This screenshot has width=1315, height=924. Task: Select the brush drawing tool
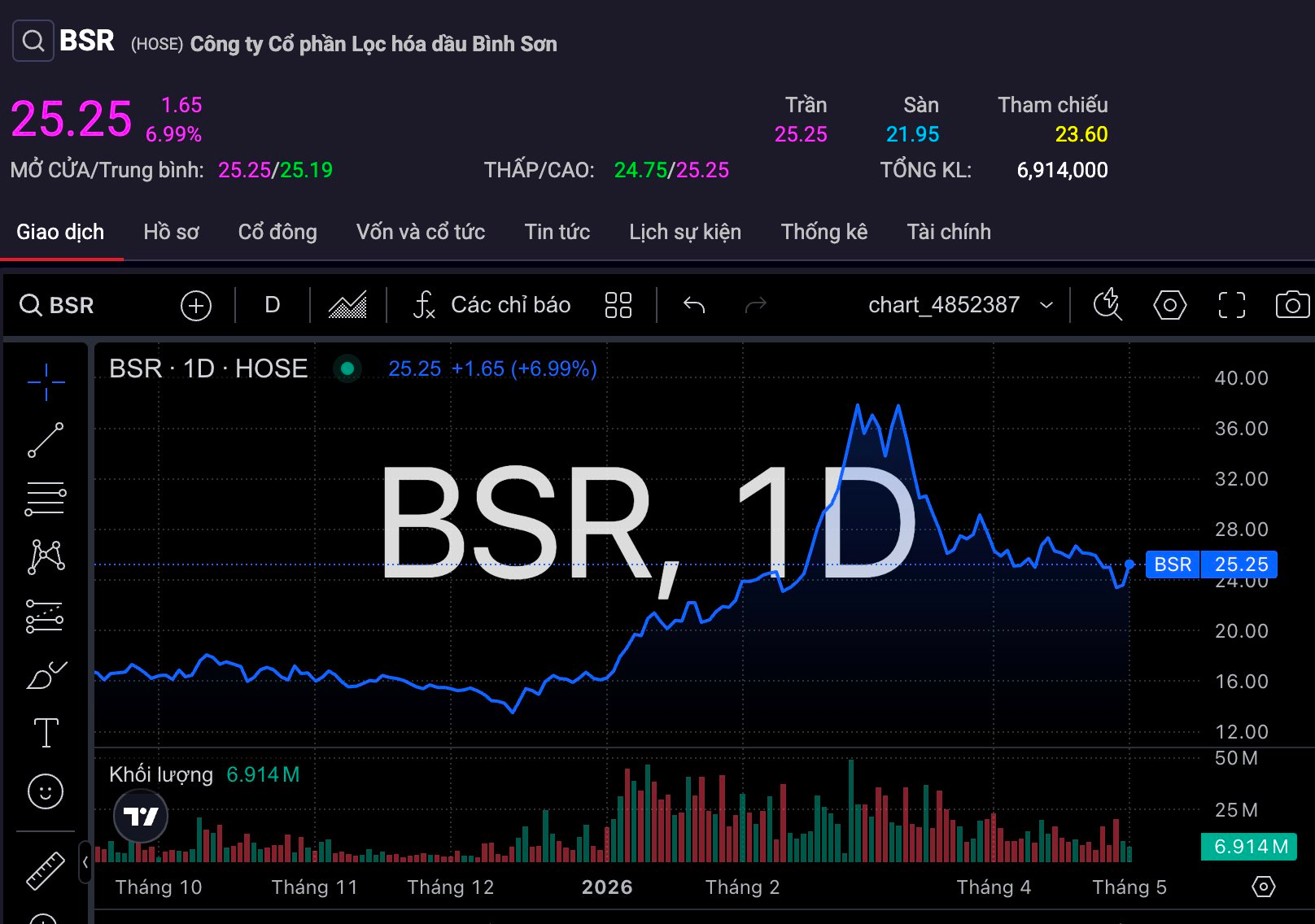pos(46,674)
